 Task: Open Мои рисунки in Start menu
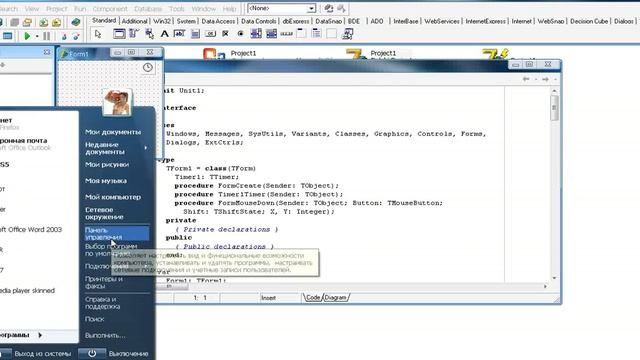pyautogui.click(x=107, y=164)
